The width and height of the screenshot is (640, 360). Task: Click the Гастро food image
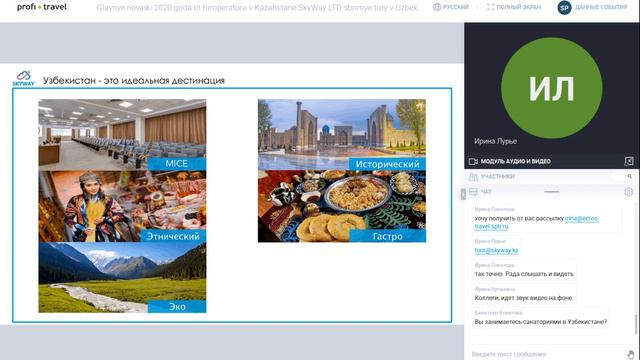pyautogui.click(x=342, y=207)
